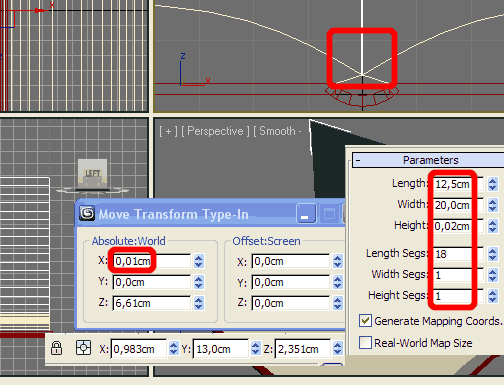
Task: Click the Absolute World Z field
Action: point(152,303)
